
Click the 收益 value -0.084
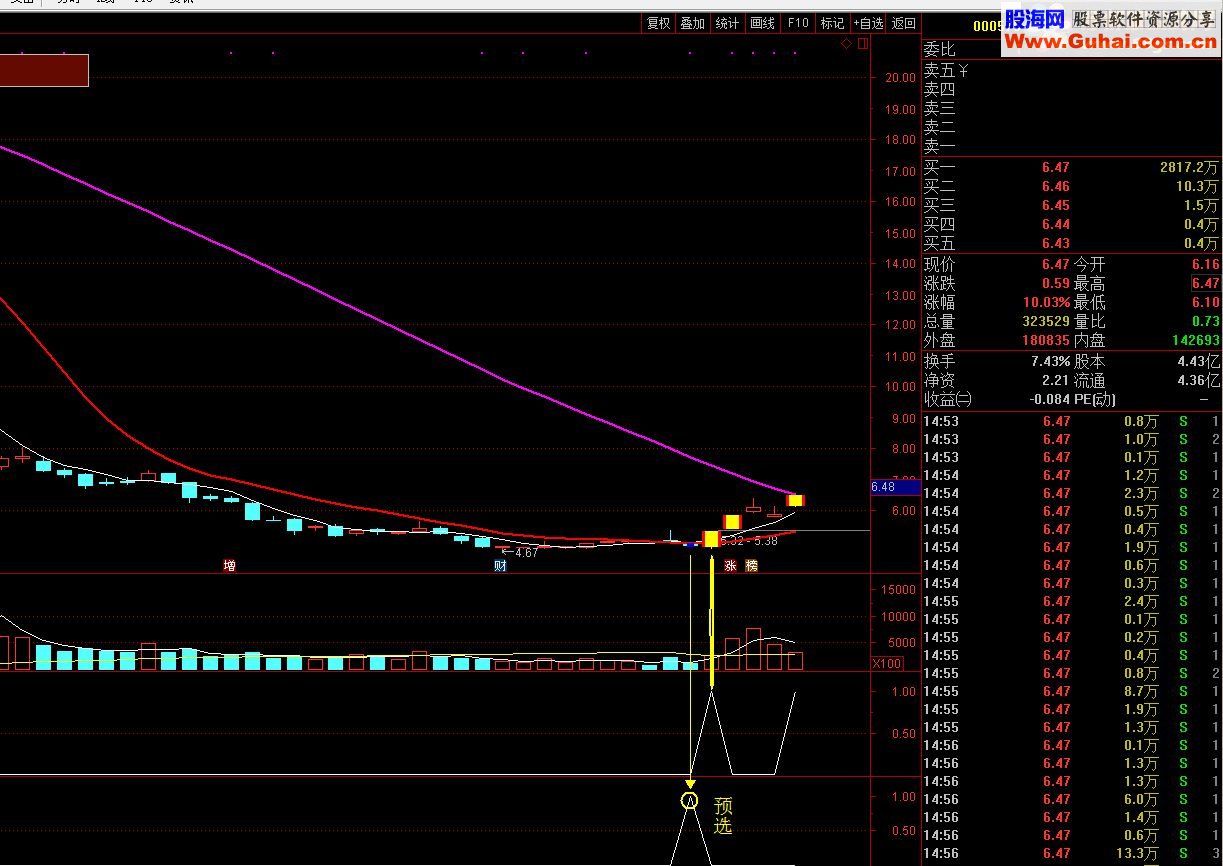point(1050,399)
